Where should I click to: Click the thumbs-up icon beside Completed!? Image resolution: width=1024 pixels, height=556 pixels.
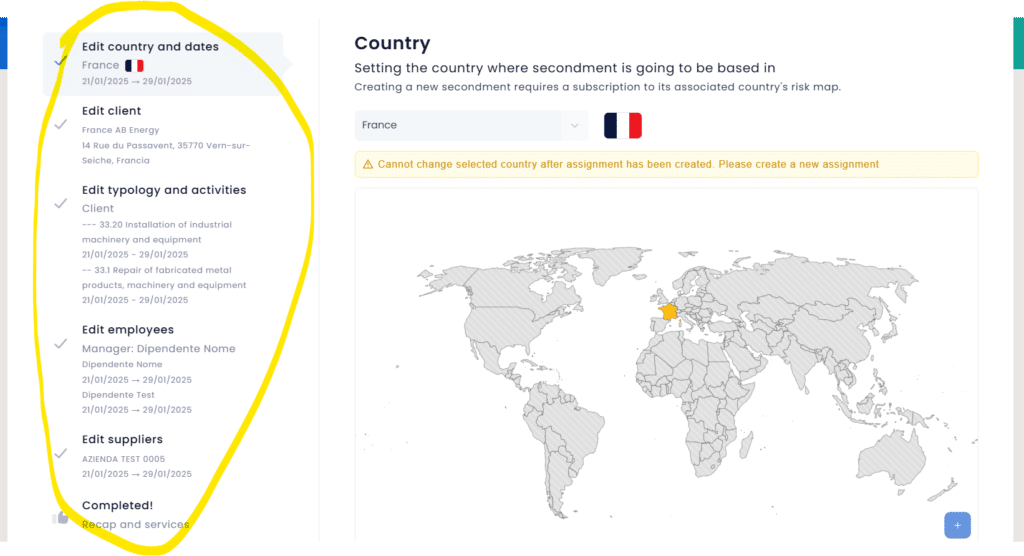pos(60,517)
